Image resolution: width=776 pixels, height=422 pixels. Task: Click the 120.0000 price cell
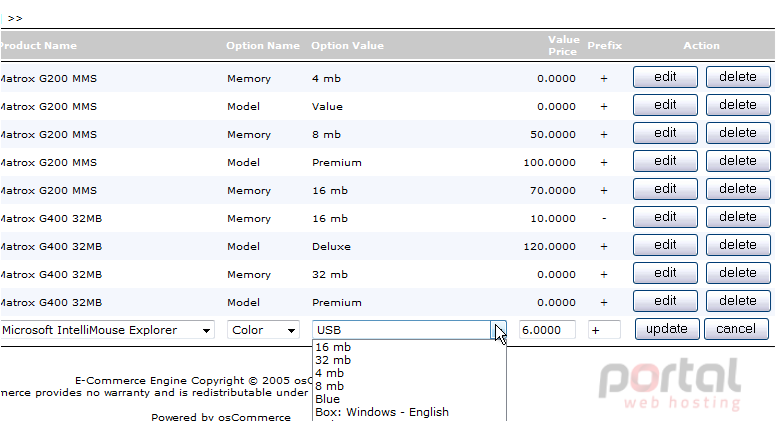549,246
